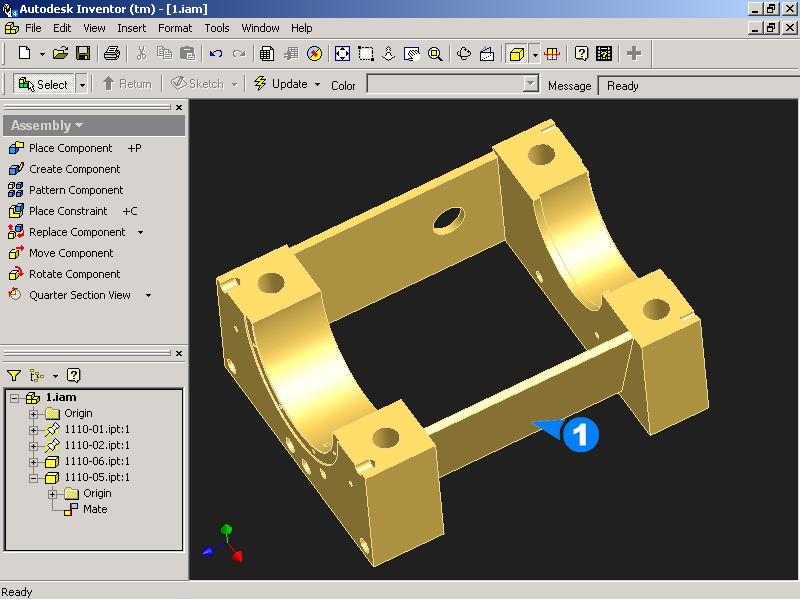Toggle the shaded display mode button
The image size is (800, 600).
[x=516, y=54]
